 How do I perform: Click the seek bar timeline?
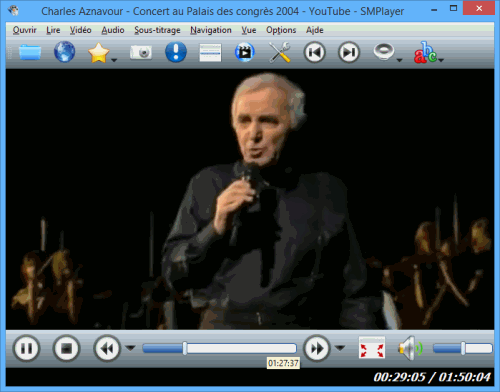click(219, 349)
